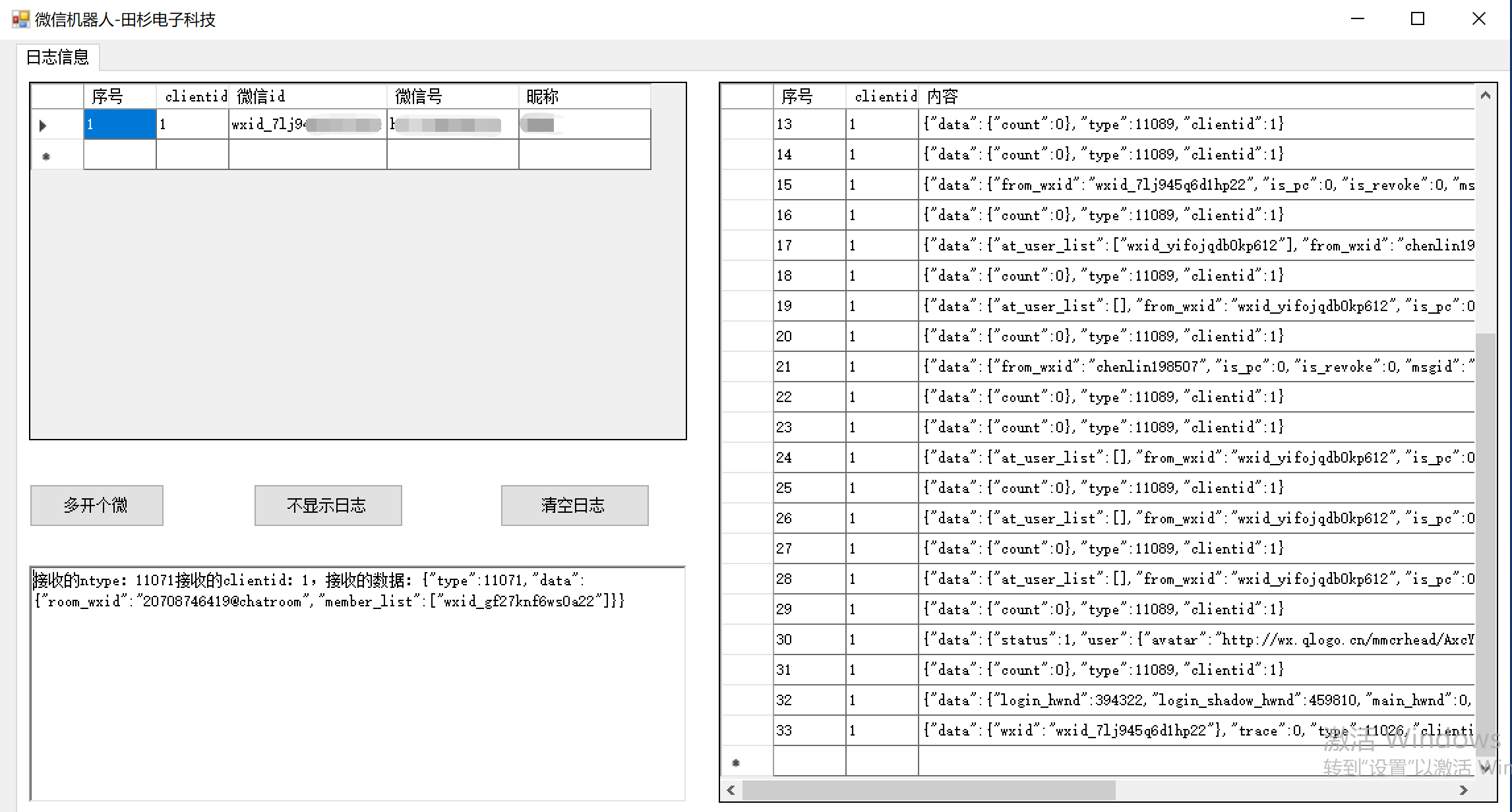
Task: Click row 33 wxid trace content cell
Action: tap(1196, 731)
